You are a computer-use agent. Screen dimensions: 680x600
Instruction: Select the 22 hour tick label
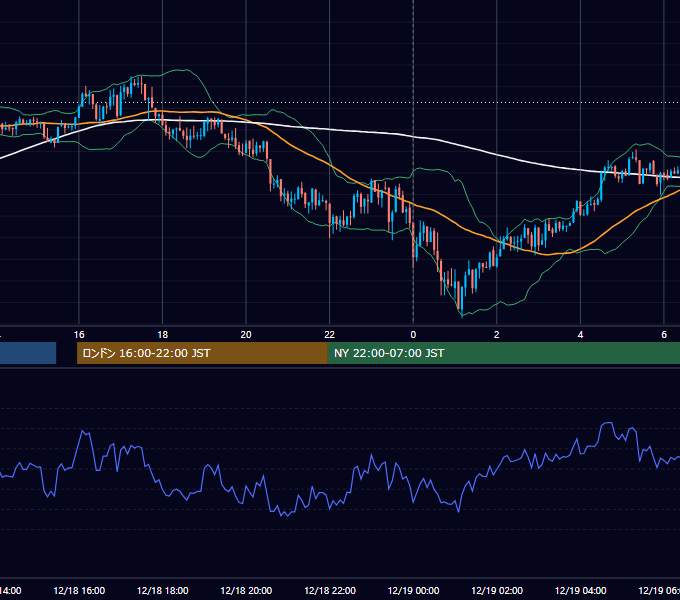(x=330, y=334)
